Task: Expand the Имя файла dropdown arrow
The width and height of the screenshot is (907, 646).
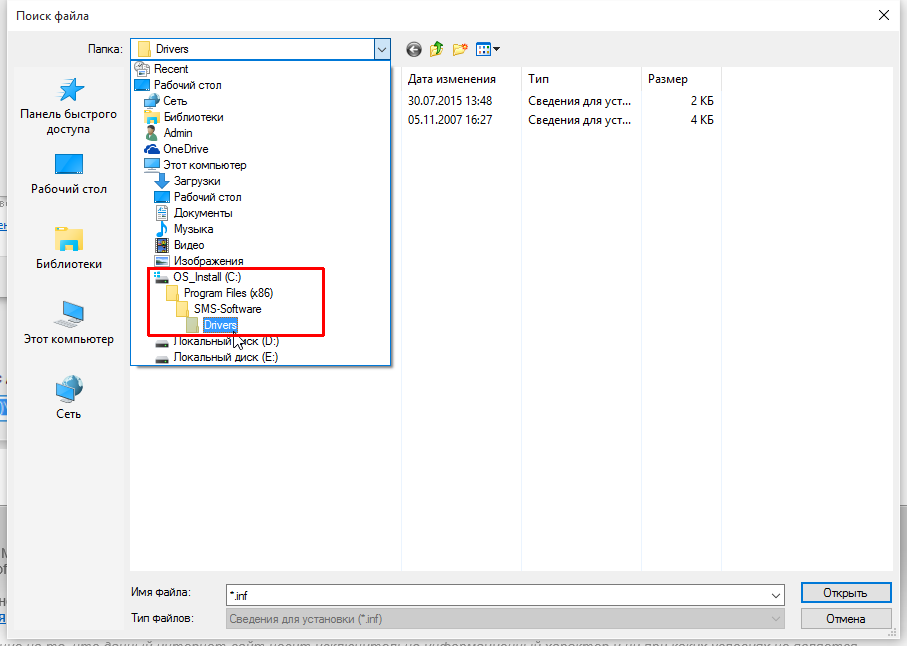Action: (775, 595)
